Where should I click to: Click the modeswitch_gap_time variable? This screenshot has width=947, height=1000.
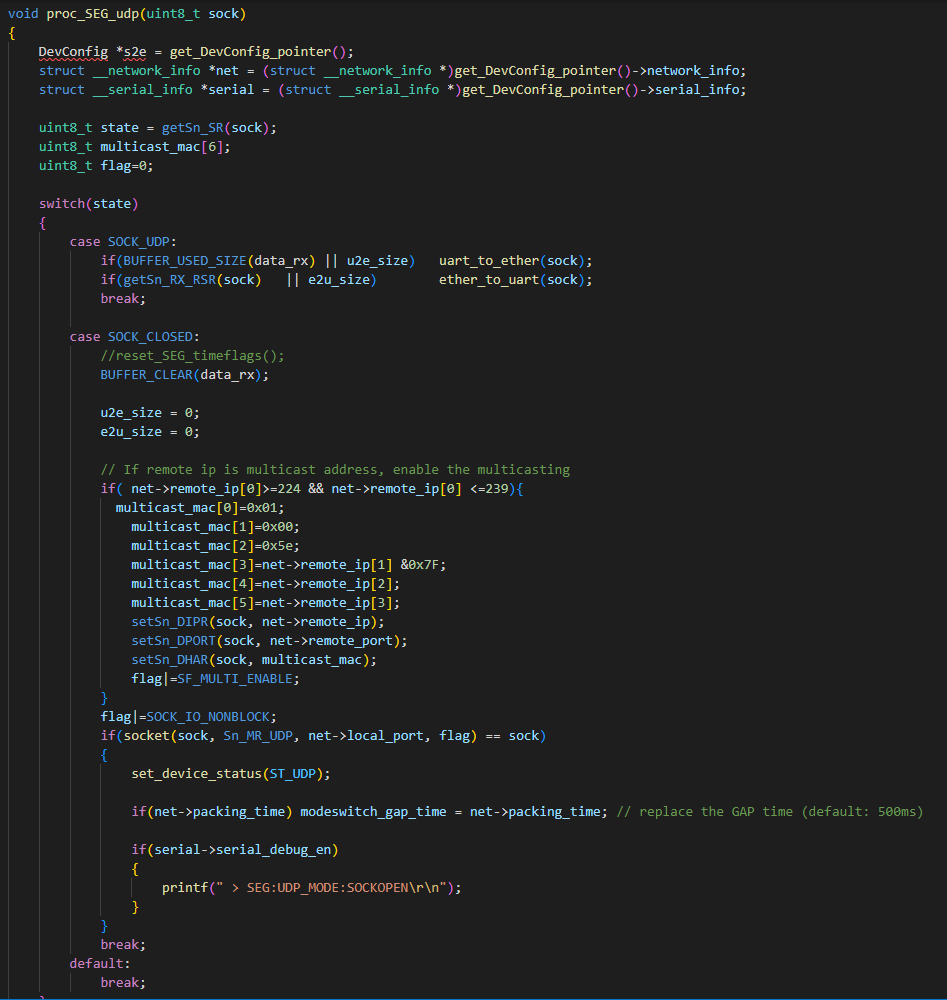(373, 812)
